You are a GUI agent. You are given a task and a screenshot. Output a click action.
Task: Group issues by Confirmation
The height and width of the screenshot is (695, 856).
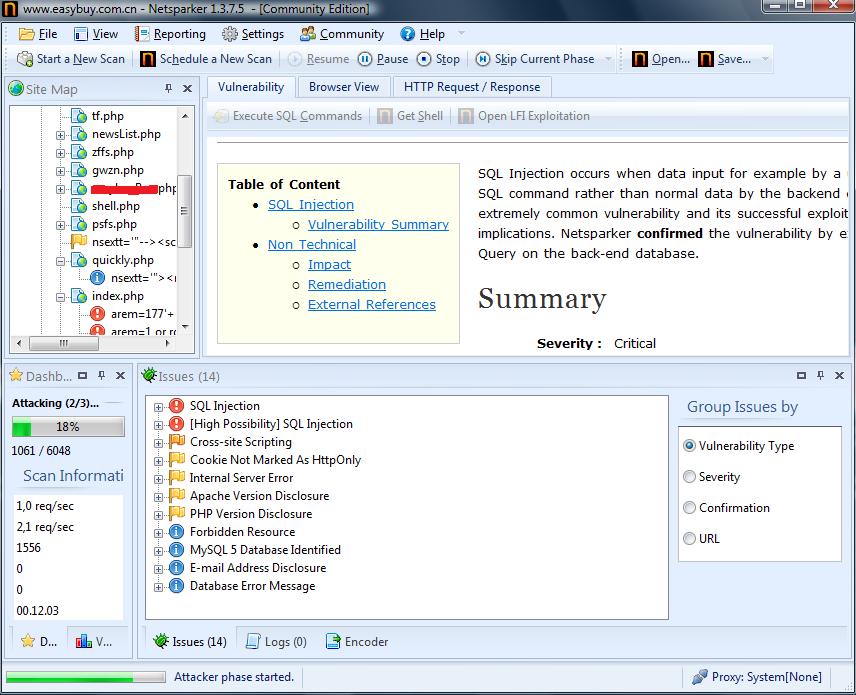point(689,508)
